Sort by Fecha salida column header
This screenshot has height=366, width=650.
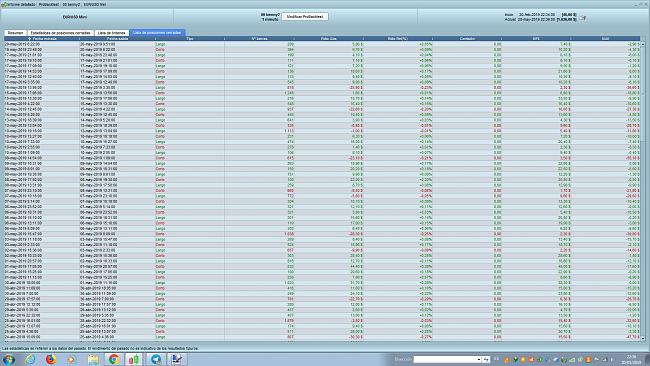pyautogui.click(x=117, y=39)
